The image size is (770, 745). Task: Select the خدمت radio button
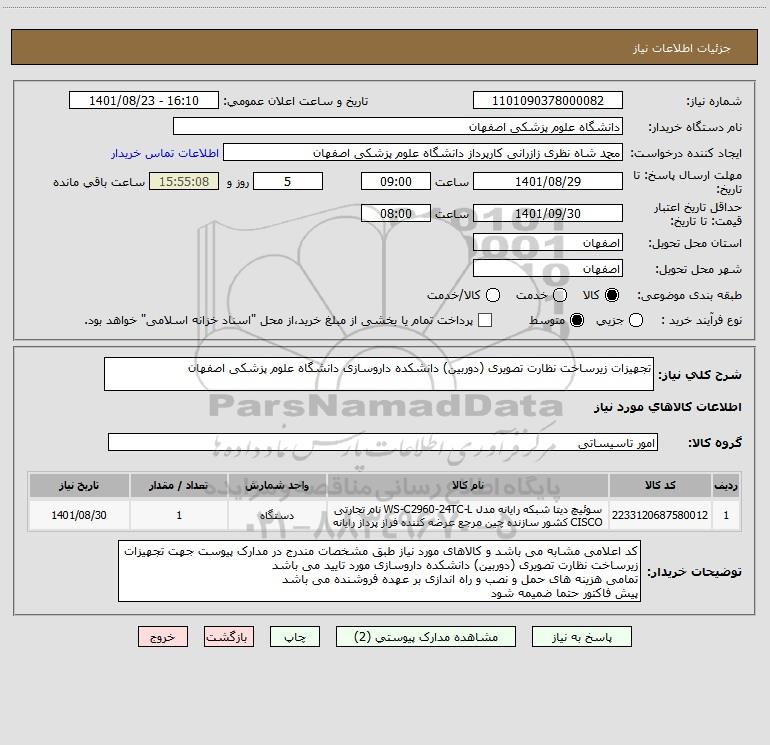coord(560,295)
